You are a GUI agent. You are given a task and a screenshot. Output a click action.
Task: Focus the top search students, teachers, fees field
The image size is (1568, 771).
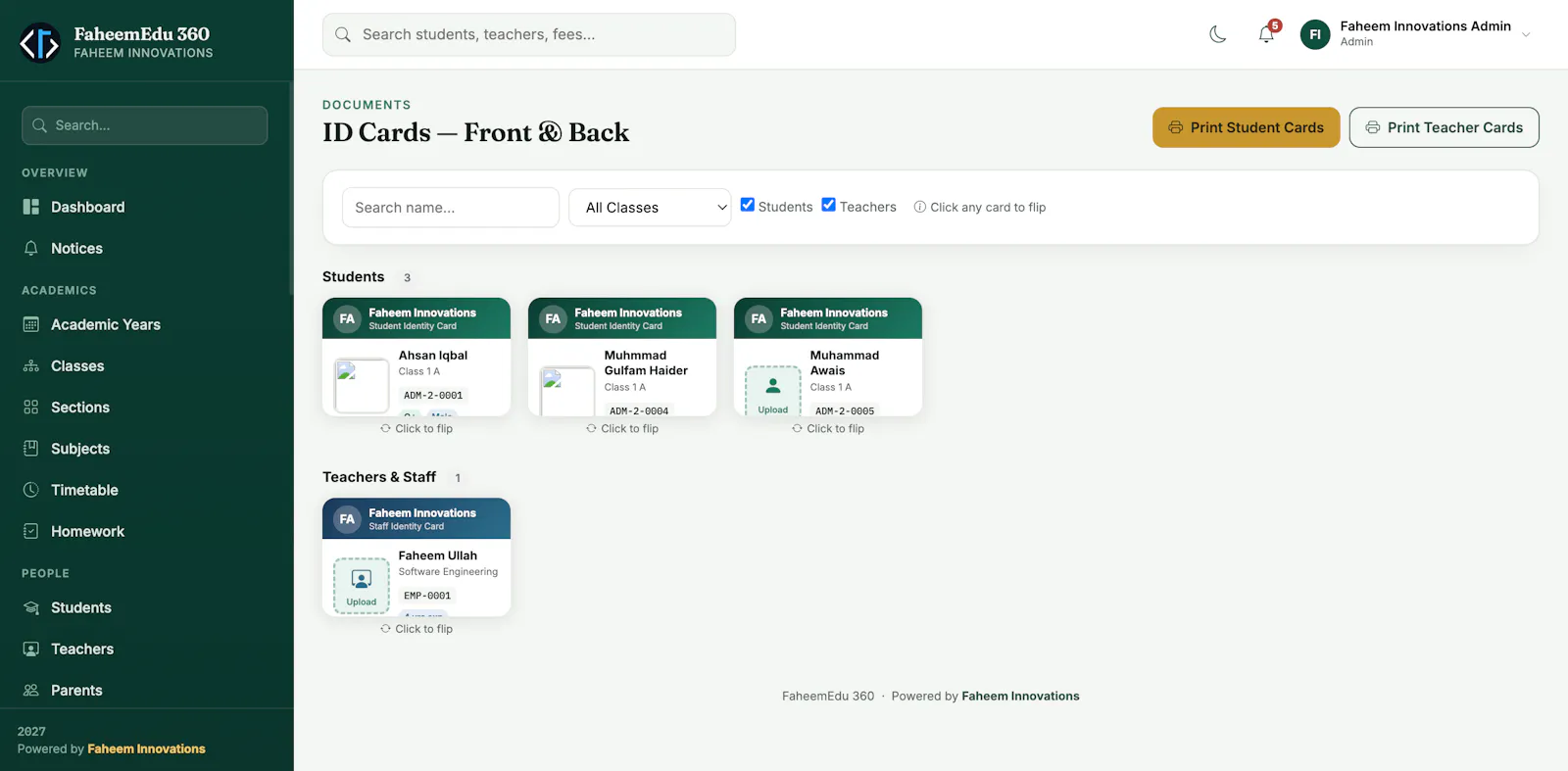(x=529, y=34)
